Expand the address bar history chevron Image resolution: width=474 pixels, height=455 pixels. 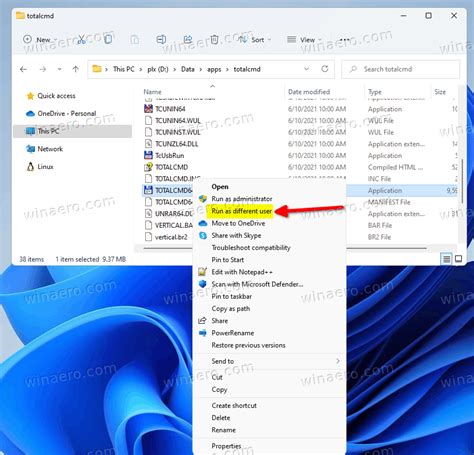pyautogui.click(x=306, y=69)
